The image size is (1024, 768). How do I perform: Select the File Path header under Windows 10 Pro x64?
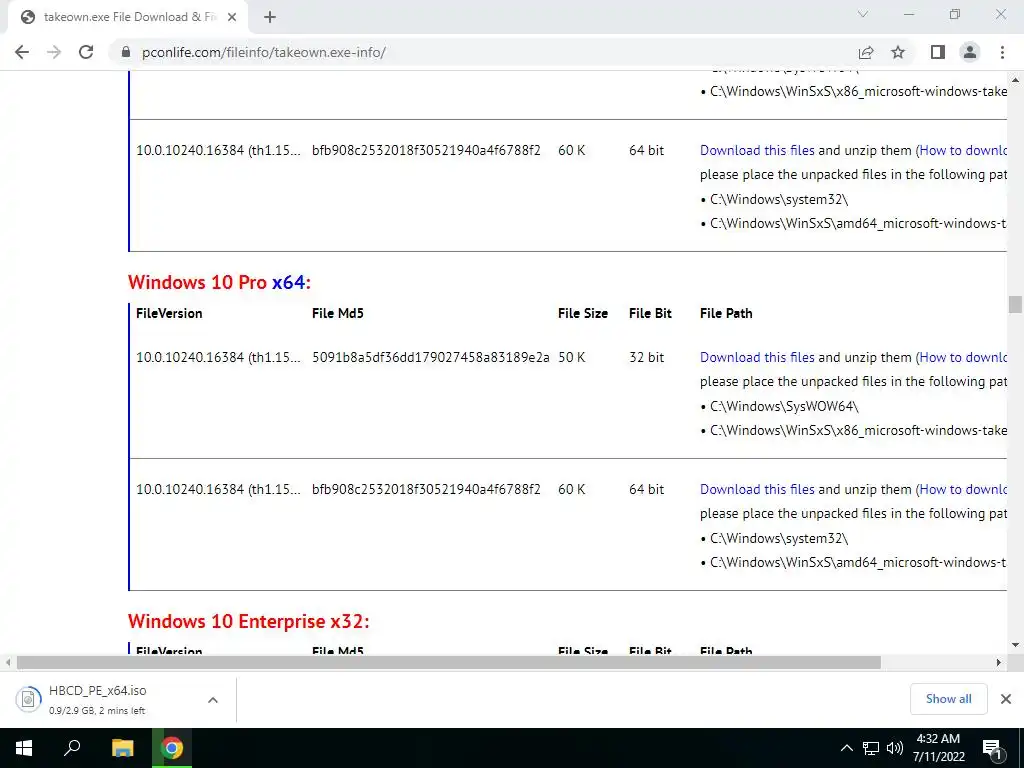726,313
